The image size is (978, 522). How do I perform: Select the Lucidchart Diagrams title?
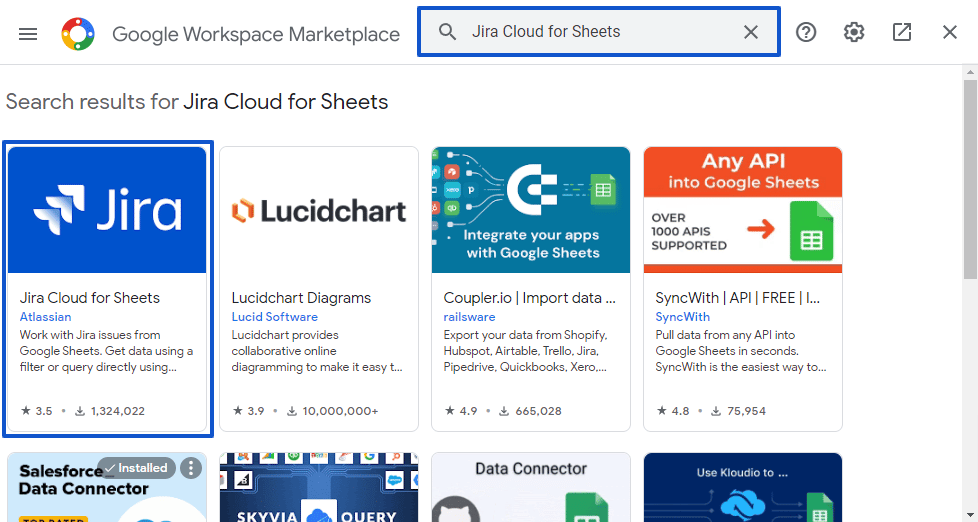[301, 298]
